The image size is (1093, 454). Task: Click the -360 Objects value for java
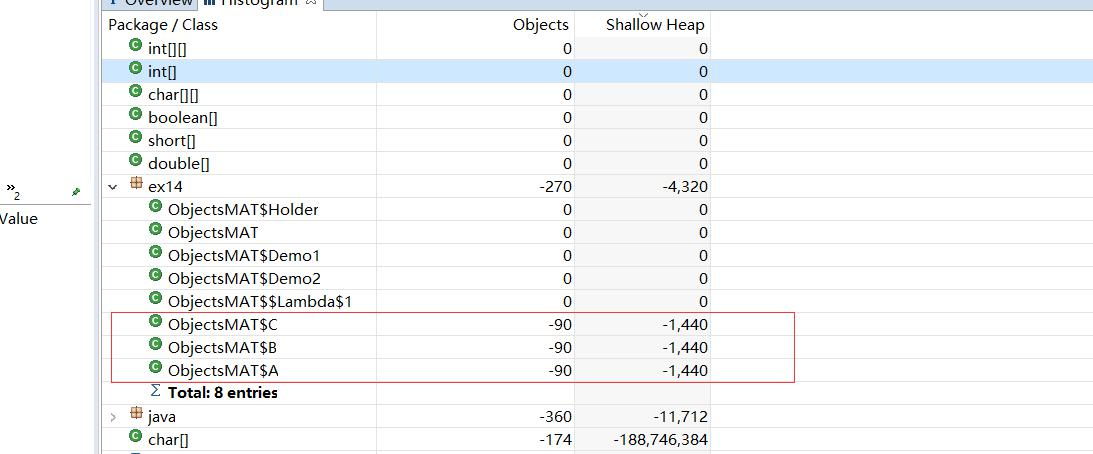coord(556,417)
